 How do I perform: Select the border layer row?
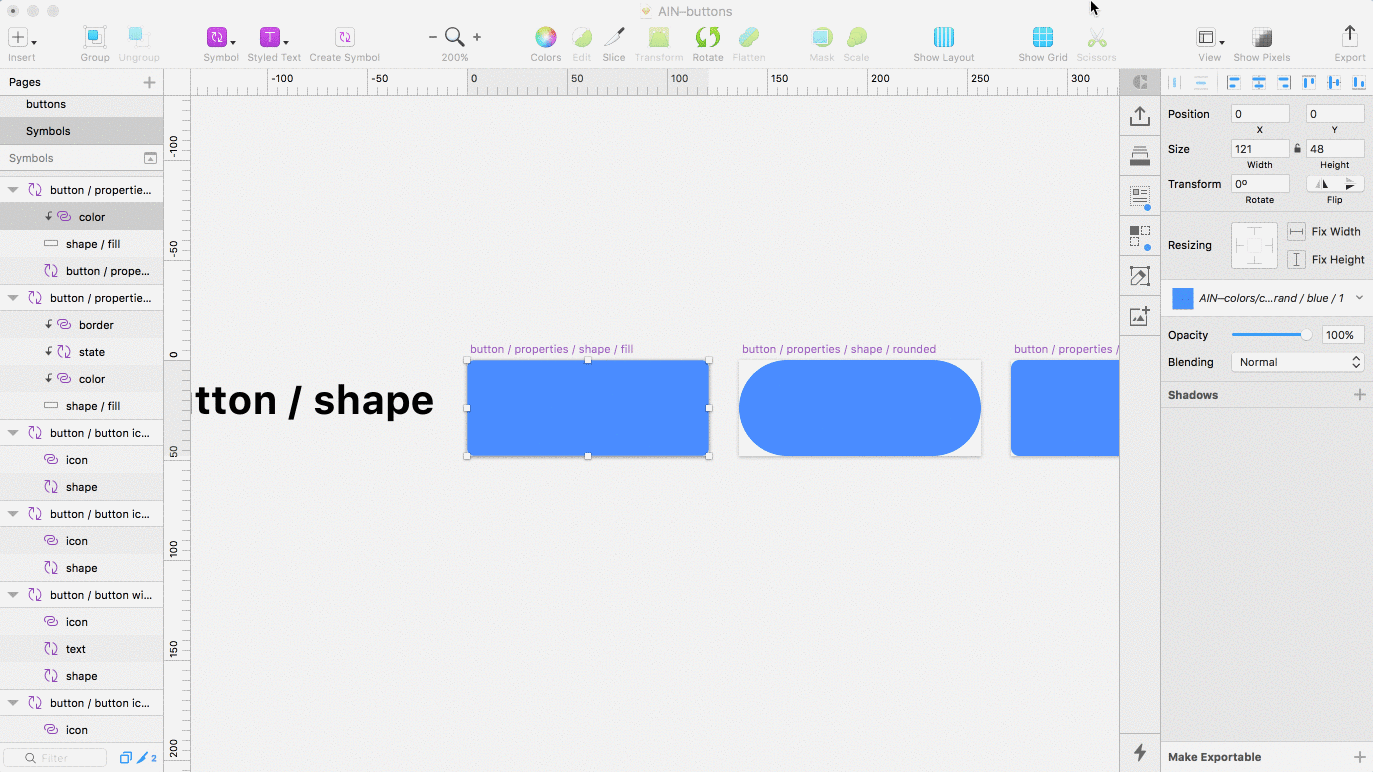point(81,325)
